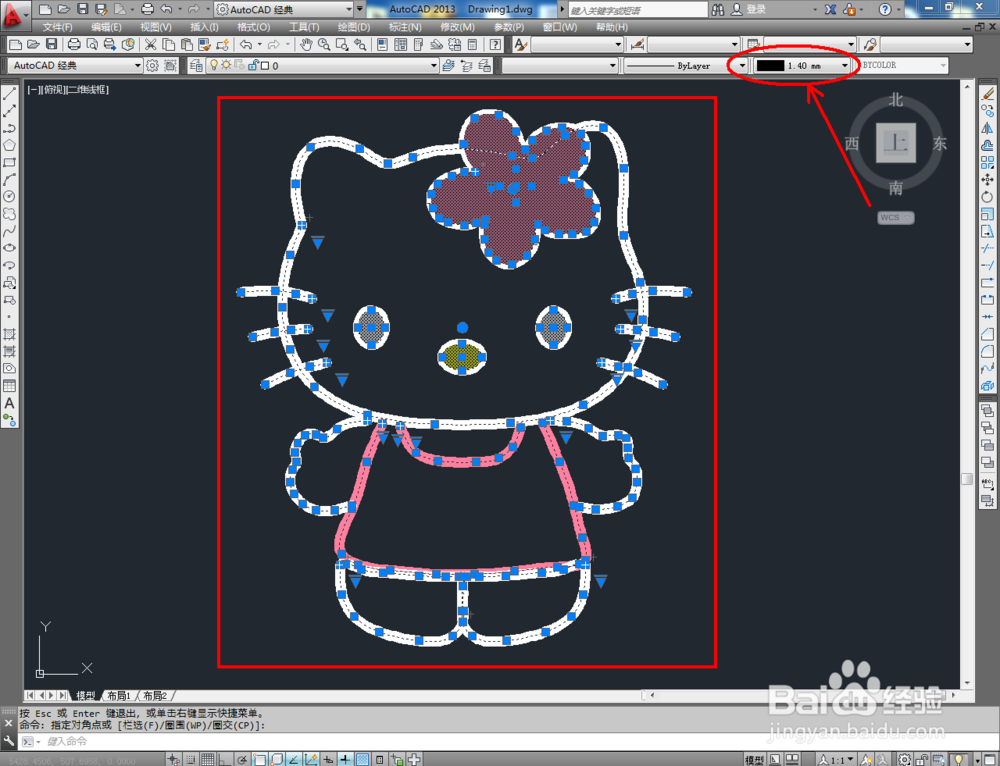The image size is (1000, 766).
Task: Select the Pan hand tool
Action: pyautogui.click(x=306, y=44)
